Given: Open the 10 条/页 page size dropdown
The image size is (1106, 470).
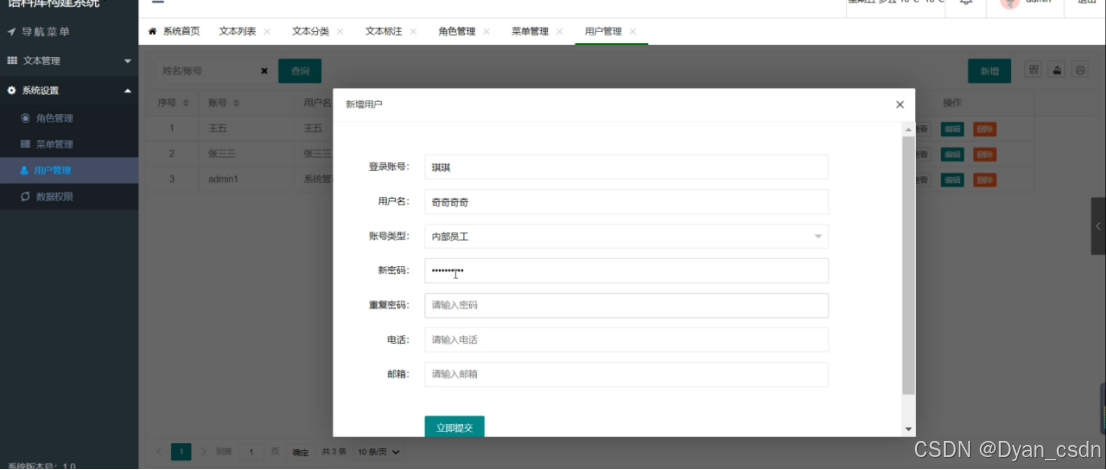Looking at the screenshot, I should click(x=378, y=452).
